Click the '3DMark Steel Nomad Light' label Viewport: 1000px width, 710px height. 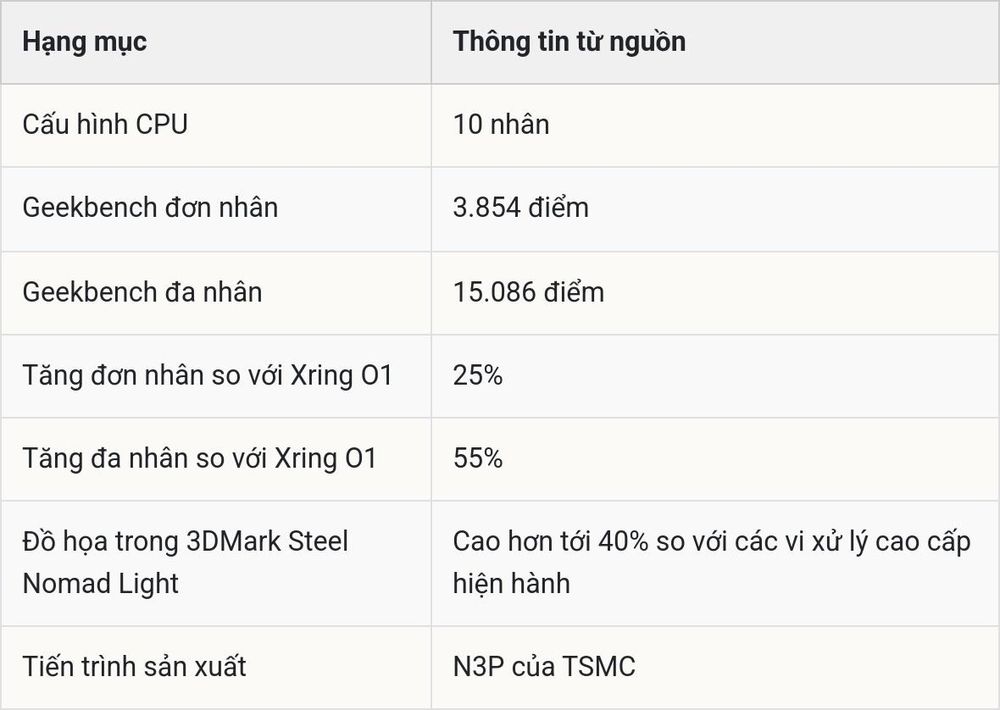pos(185,563)
